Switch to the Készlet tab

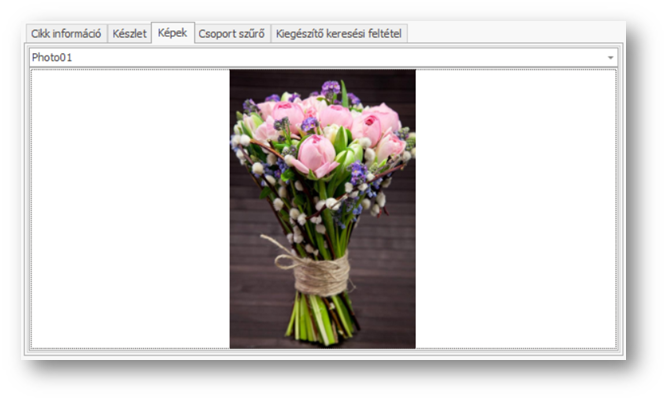coord(130,34)
